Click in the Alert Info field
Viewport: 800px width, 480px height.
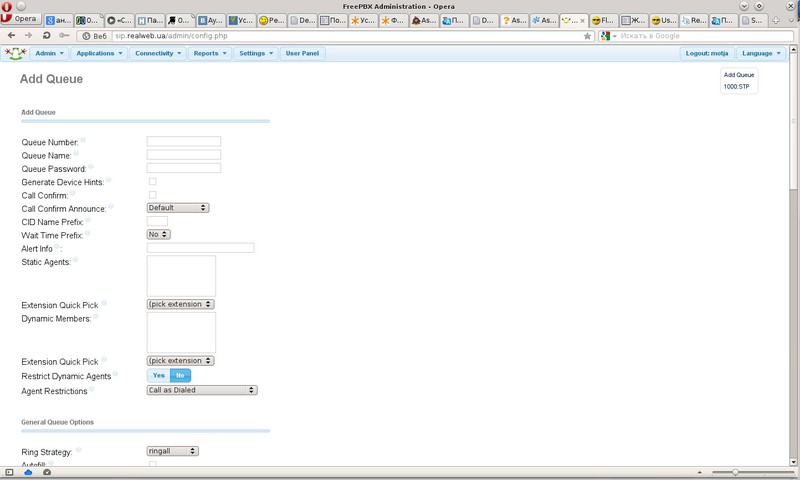(x=201, y=248)
